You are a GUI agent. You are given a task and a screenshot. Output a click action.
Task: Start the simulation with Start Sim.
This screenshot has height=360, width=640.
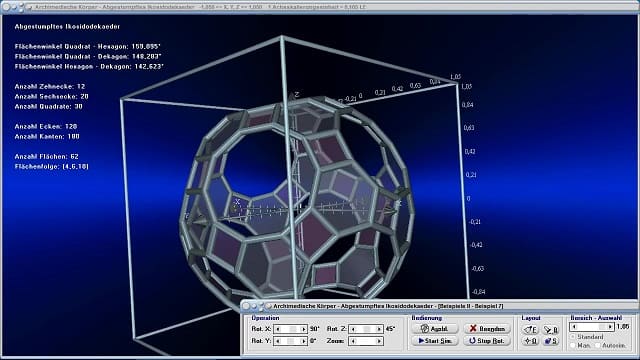click(x=435, y=341)
